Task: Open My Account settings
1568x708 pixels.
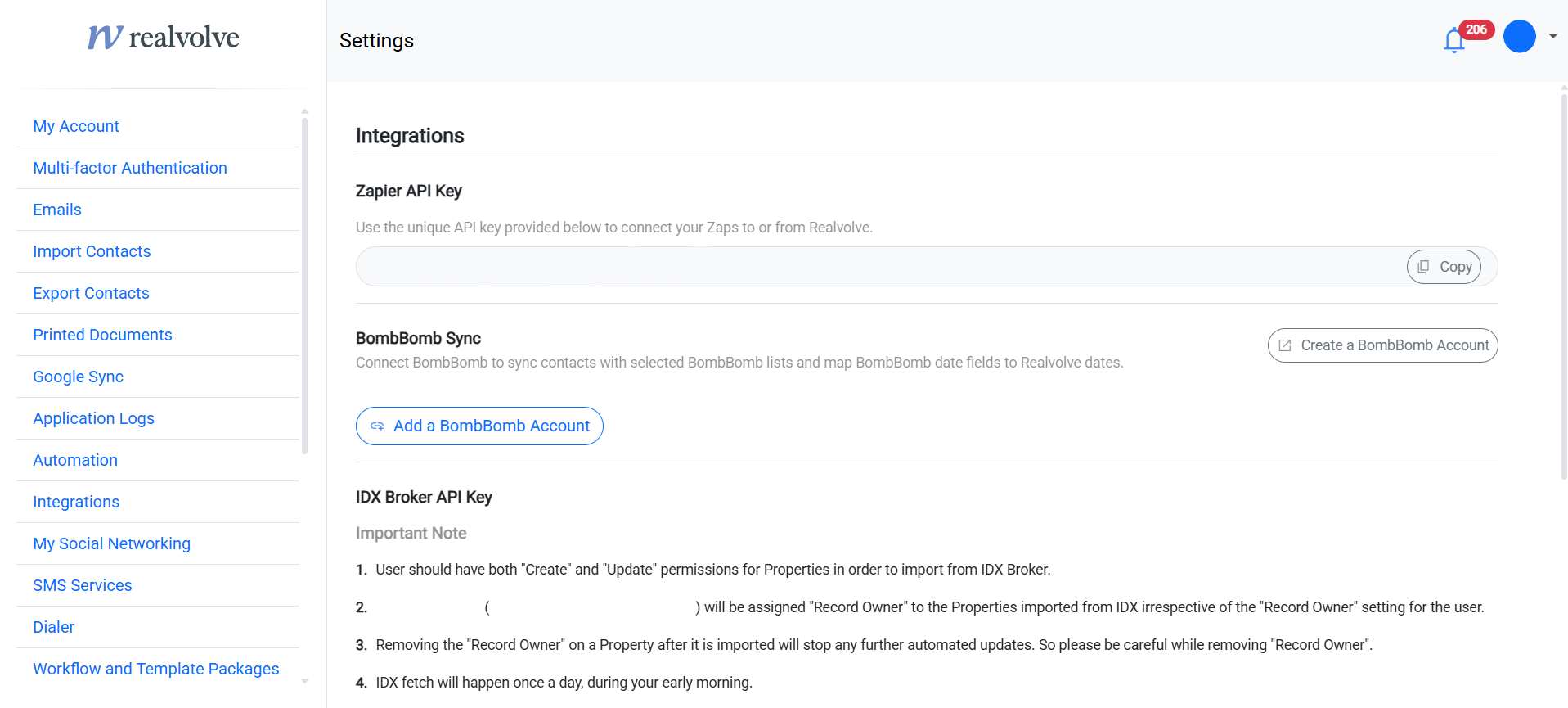Action: coord(76,126)
